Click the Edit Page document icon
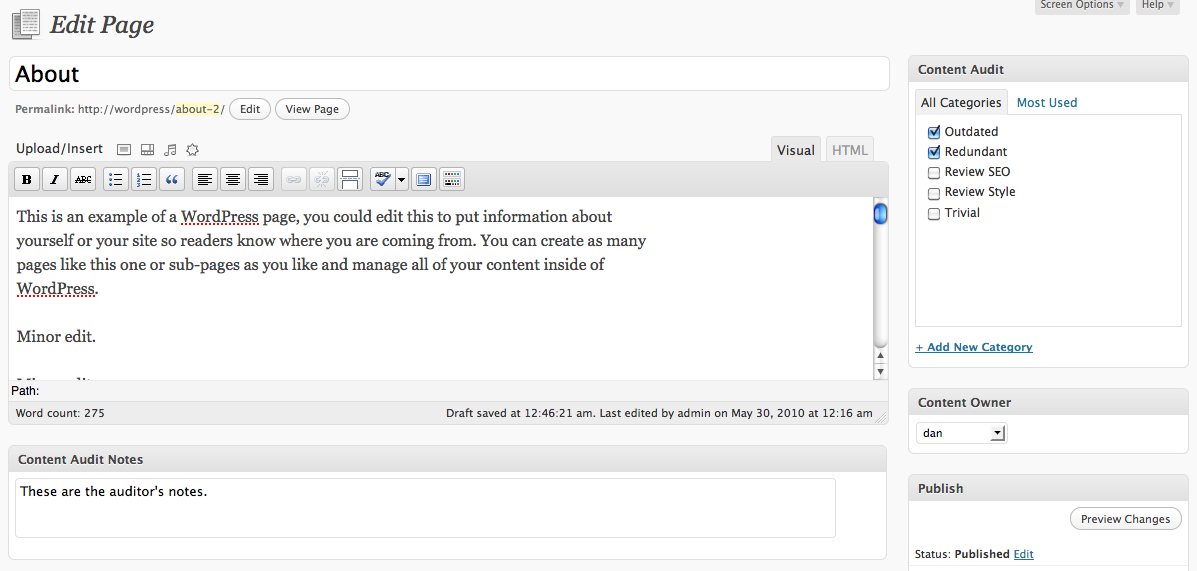1197x571 pixels. coord(26,24)
